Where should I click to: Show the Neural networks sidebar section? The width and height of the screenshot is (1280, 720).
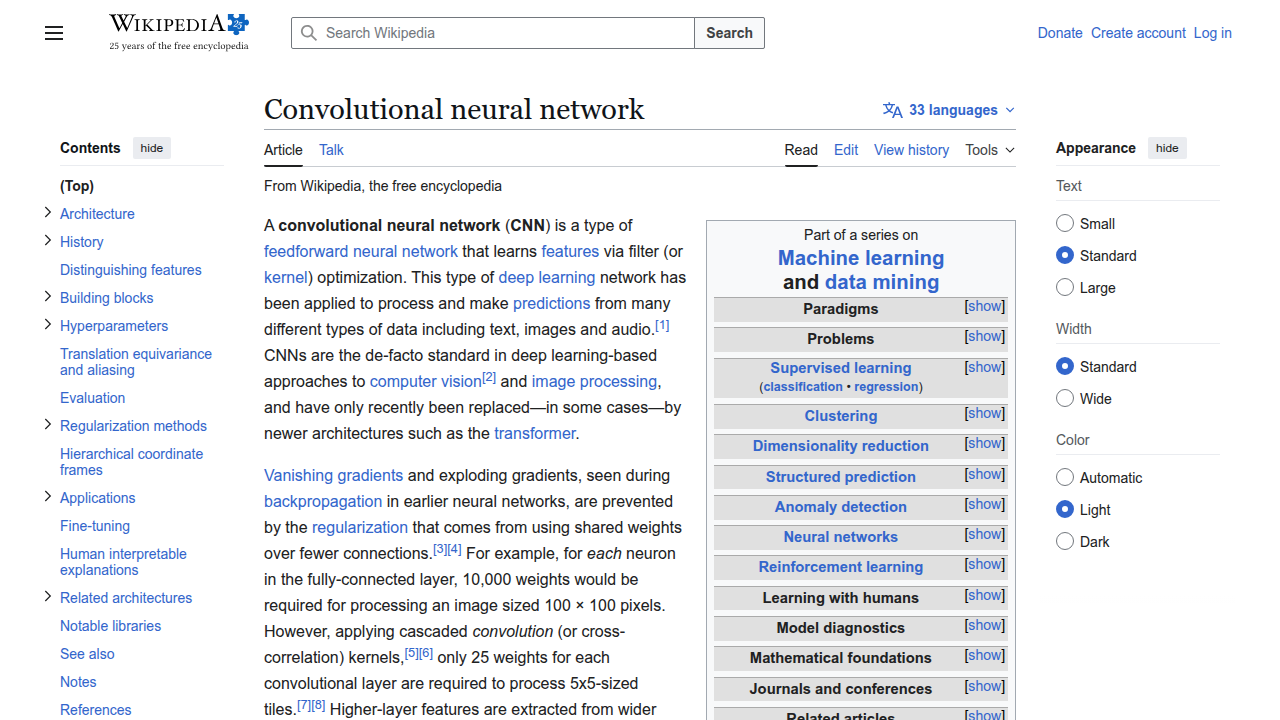pos(985,535)
